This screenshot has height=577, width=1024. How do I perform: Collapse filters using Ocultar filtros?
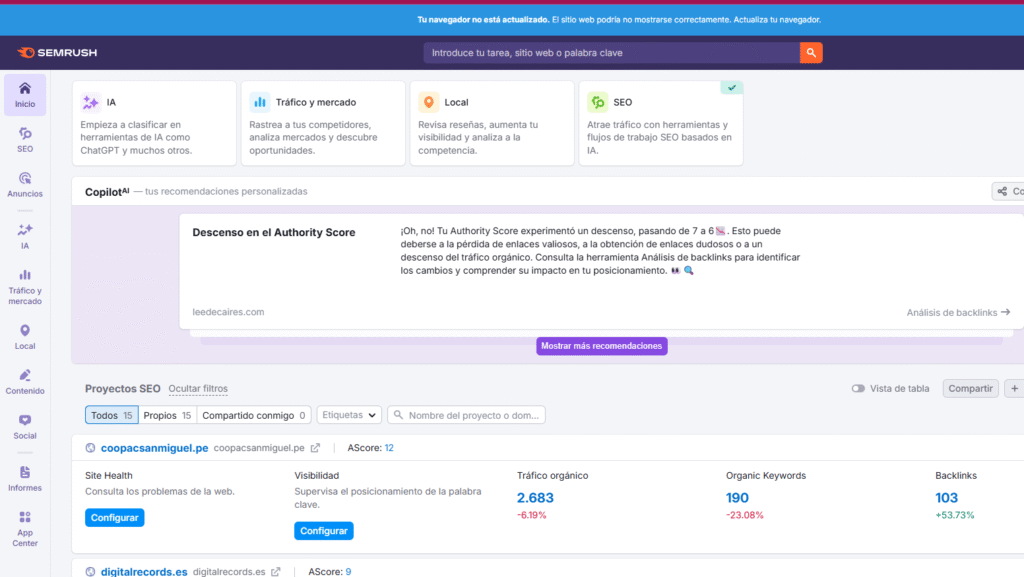click(196, 389)
